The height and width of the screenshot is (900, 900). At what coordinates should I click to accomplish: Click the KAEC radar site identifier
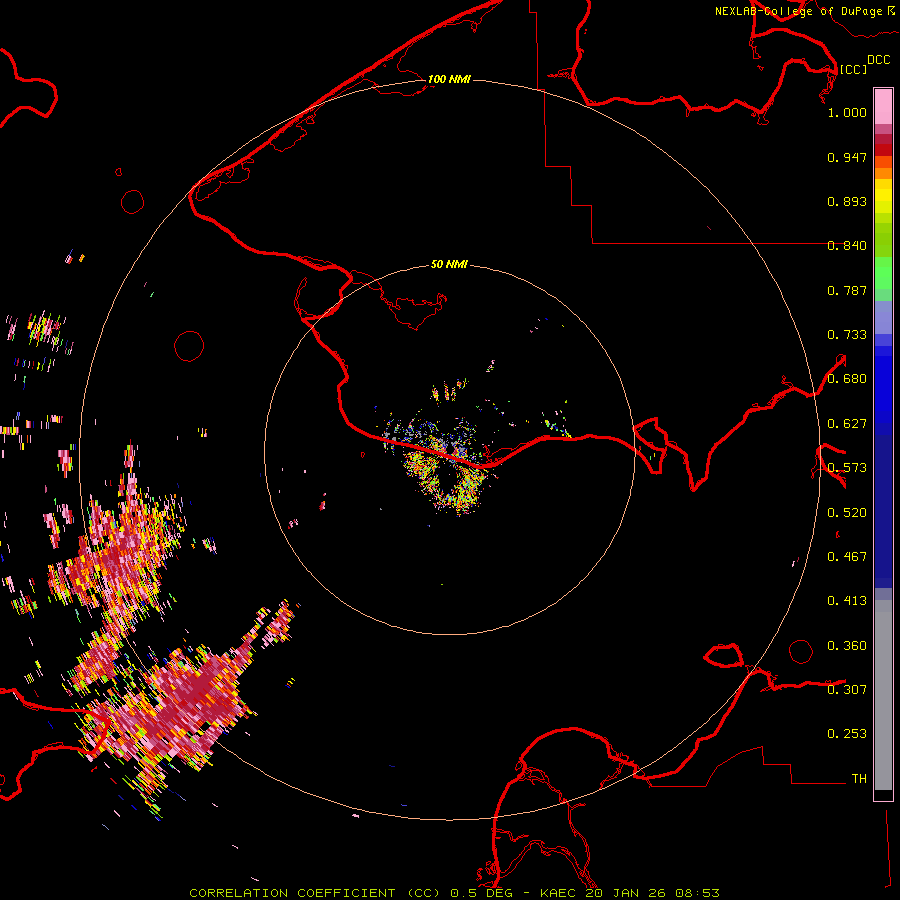[560, 893]
